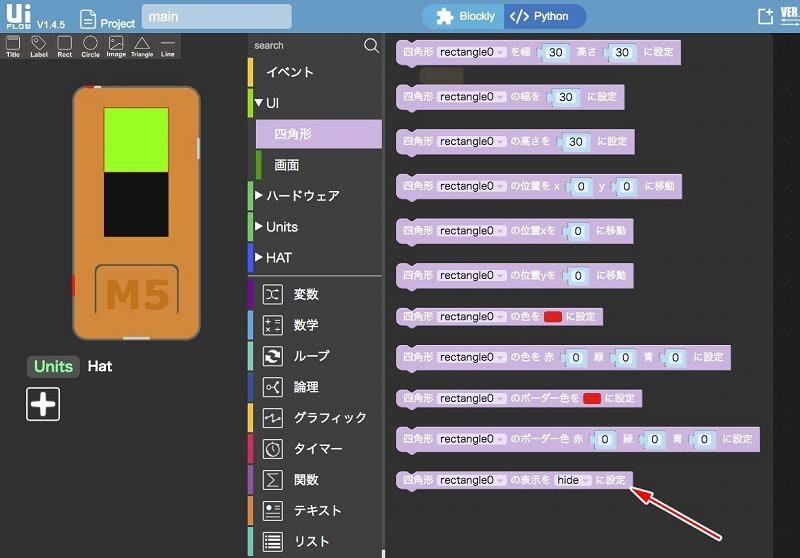Image resolution: width=800 pixels, height=558 pixels.
Task: Open the Project menu
Action: (107, 19)
